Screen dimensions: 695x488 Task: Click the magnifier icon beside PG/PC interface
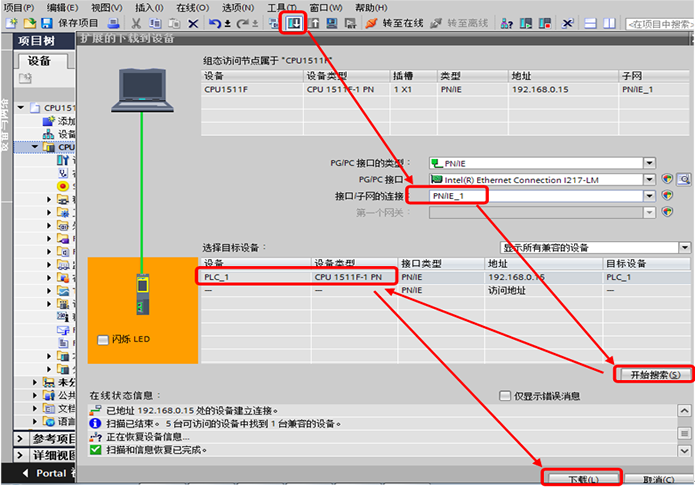tap(684, 180)
